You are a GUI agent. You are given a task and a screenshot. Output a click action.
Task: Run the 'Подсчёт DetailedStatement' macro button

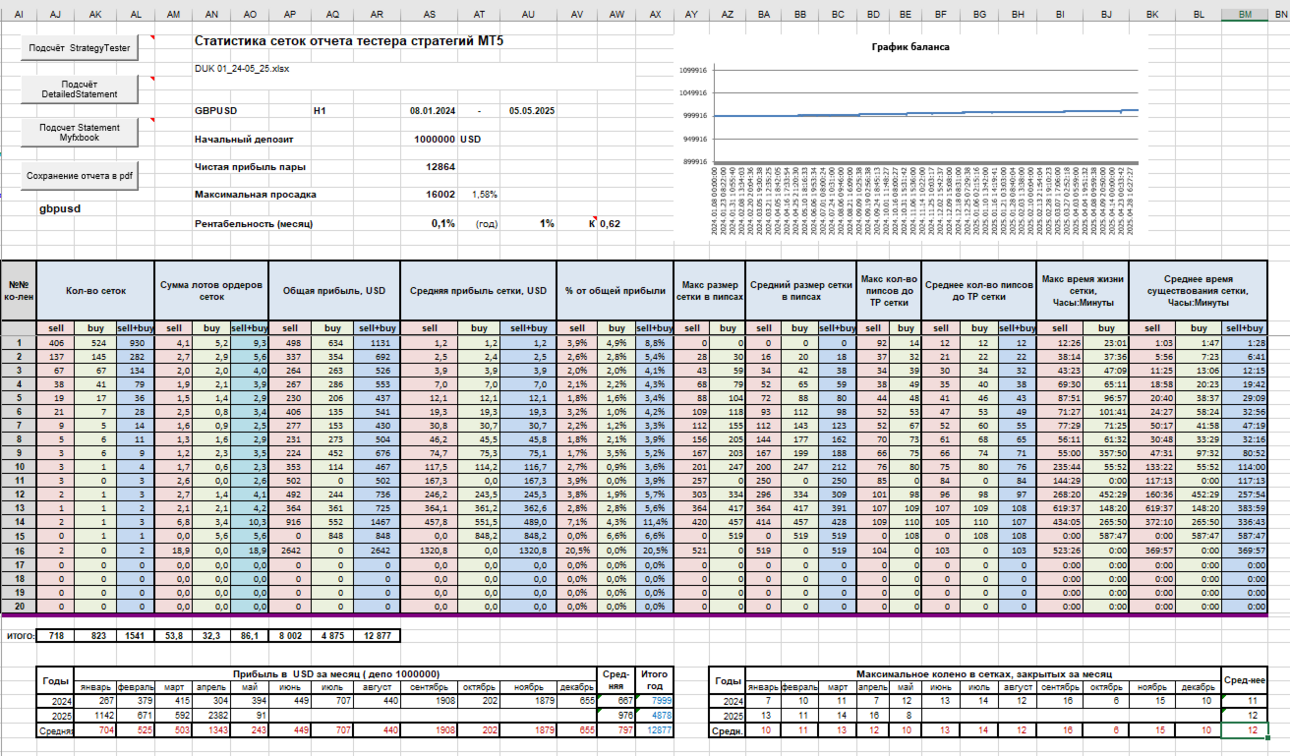tap(80, 89)
